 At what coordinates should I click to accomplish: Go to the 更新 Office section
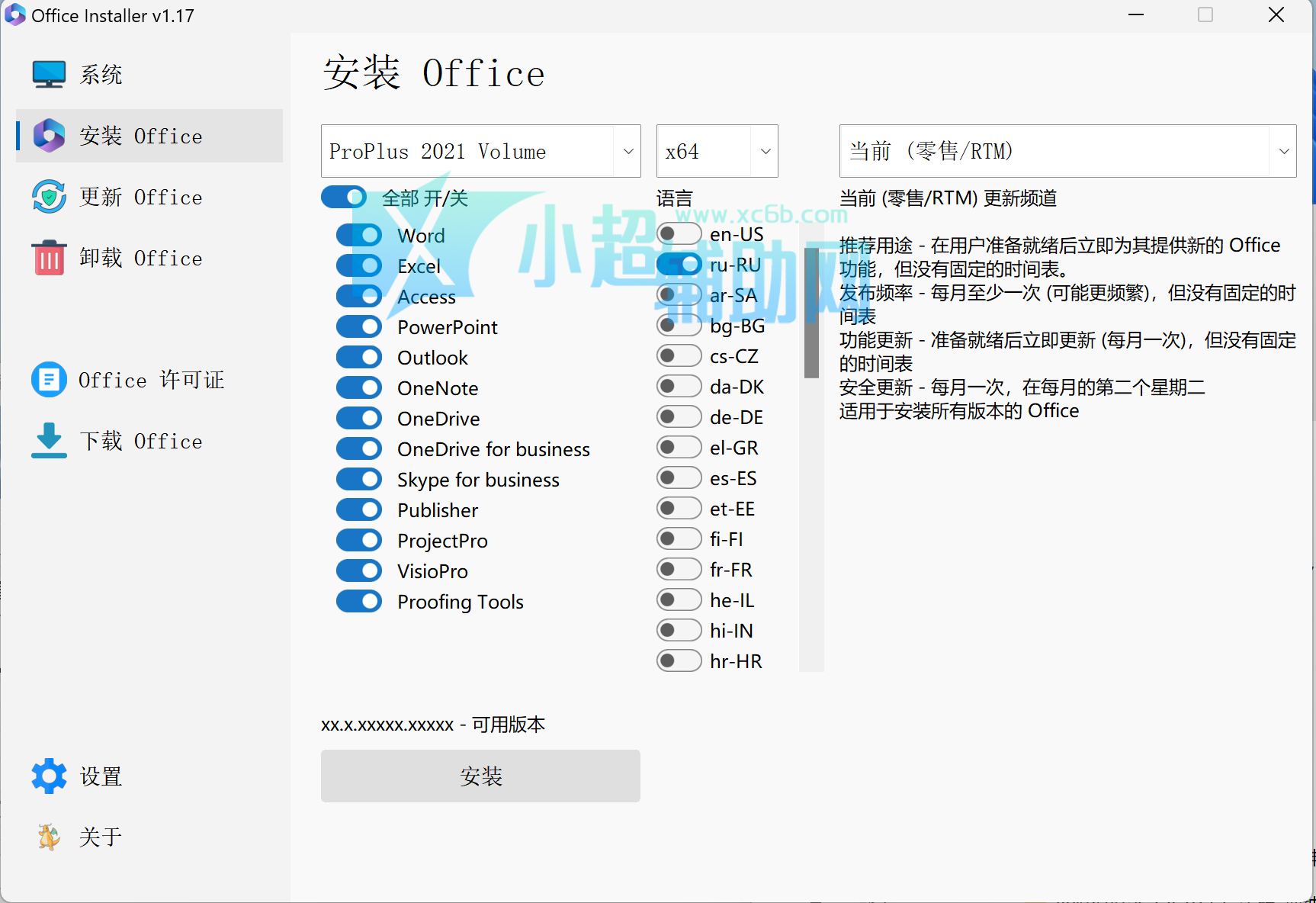[149, 197]
